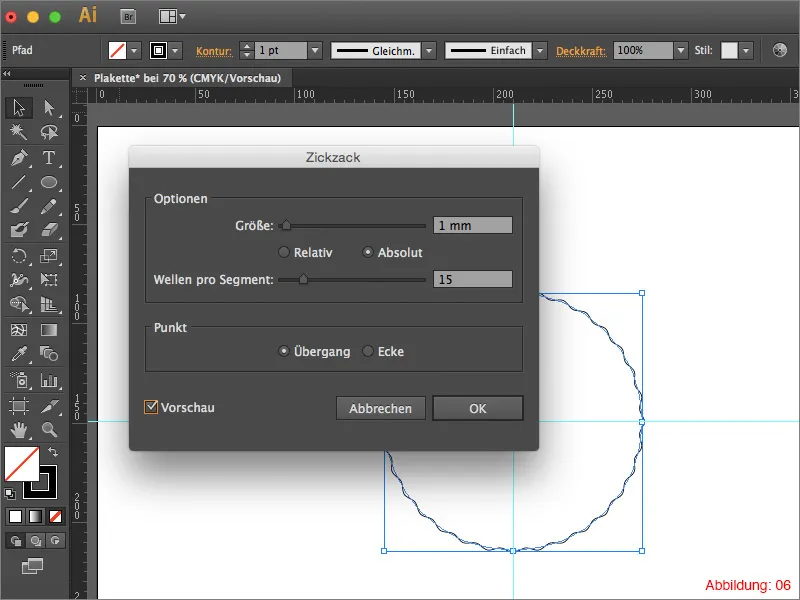Select the Column Graph tool
This screenshot has width=800, height=600.
(49, 380)
